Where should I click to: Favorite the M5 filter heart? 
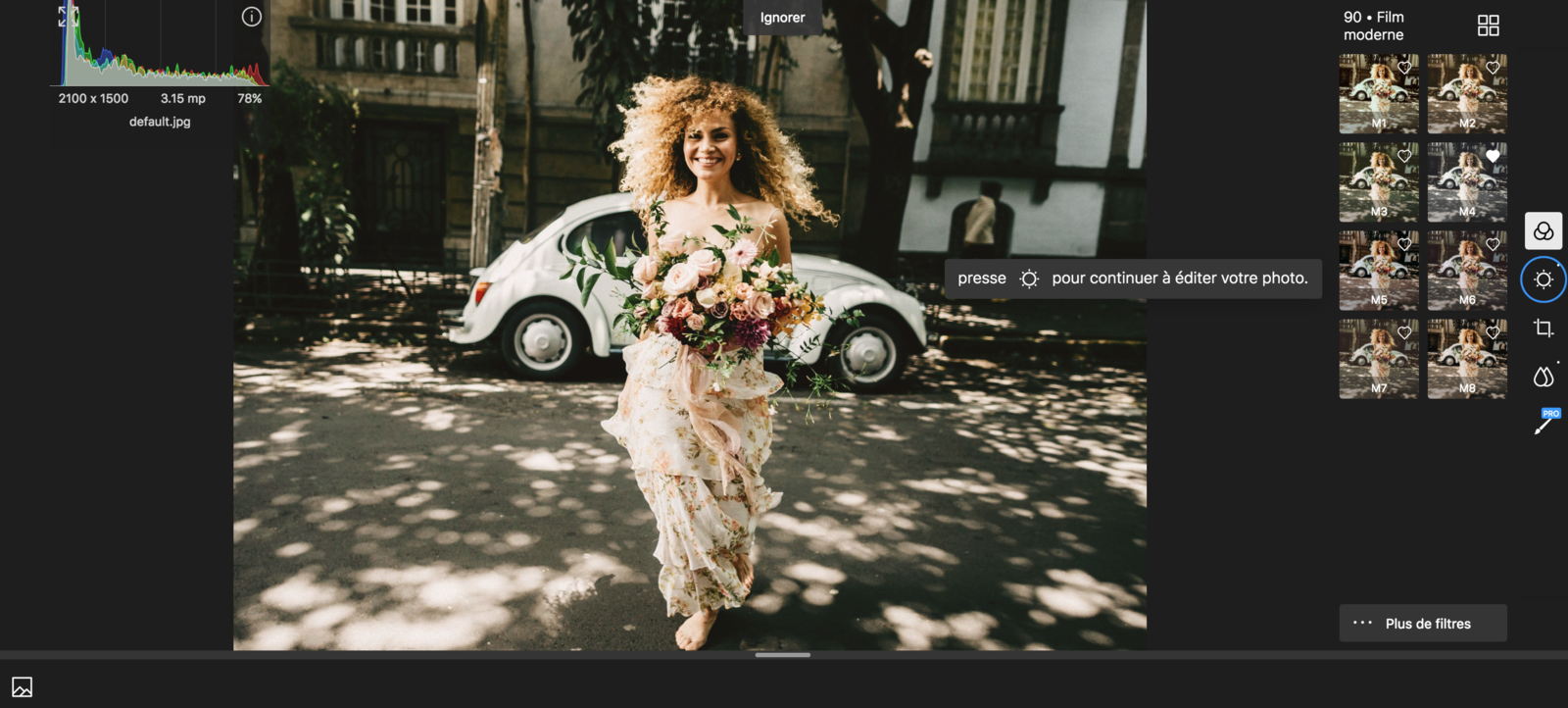click(x=1404, y=244)
